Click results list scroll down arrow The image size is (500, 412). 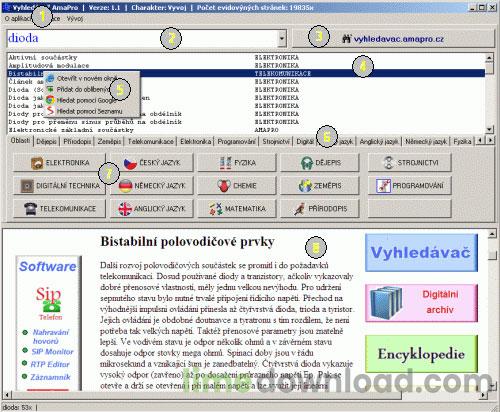[489, 129]
